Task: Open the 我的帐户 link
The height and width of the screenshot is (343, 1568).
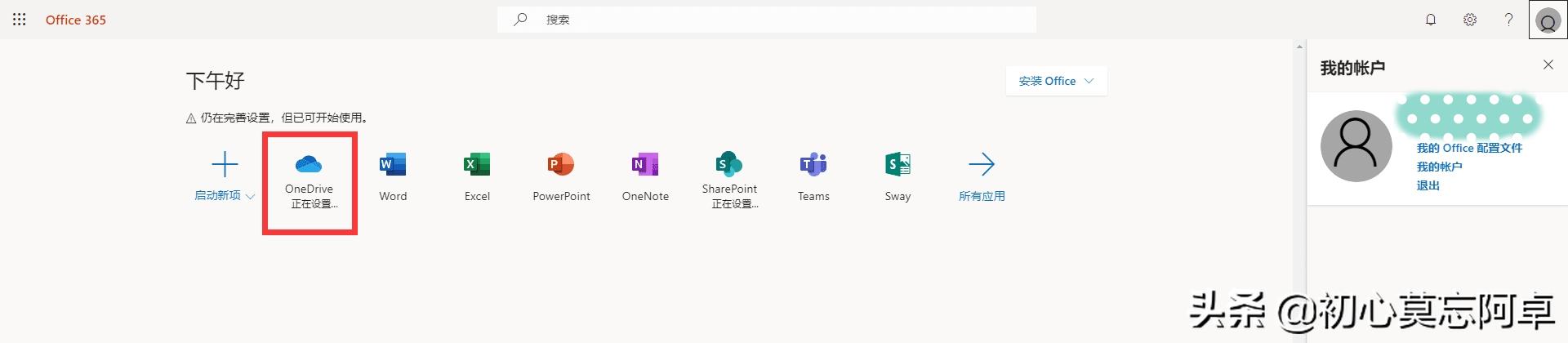Action: [1439, 167]
